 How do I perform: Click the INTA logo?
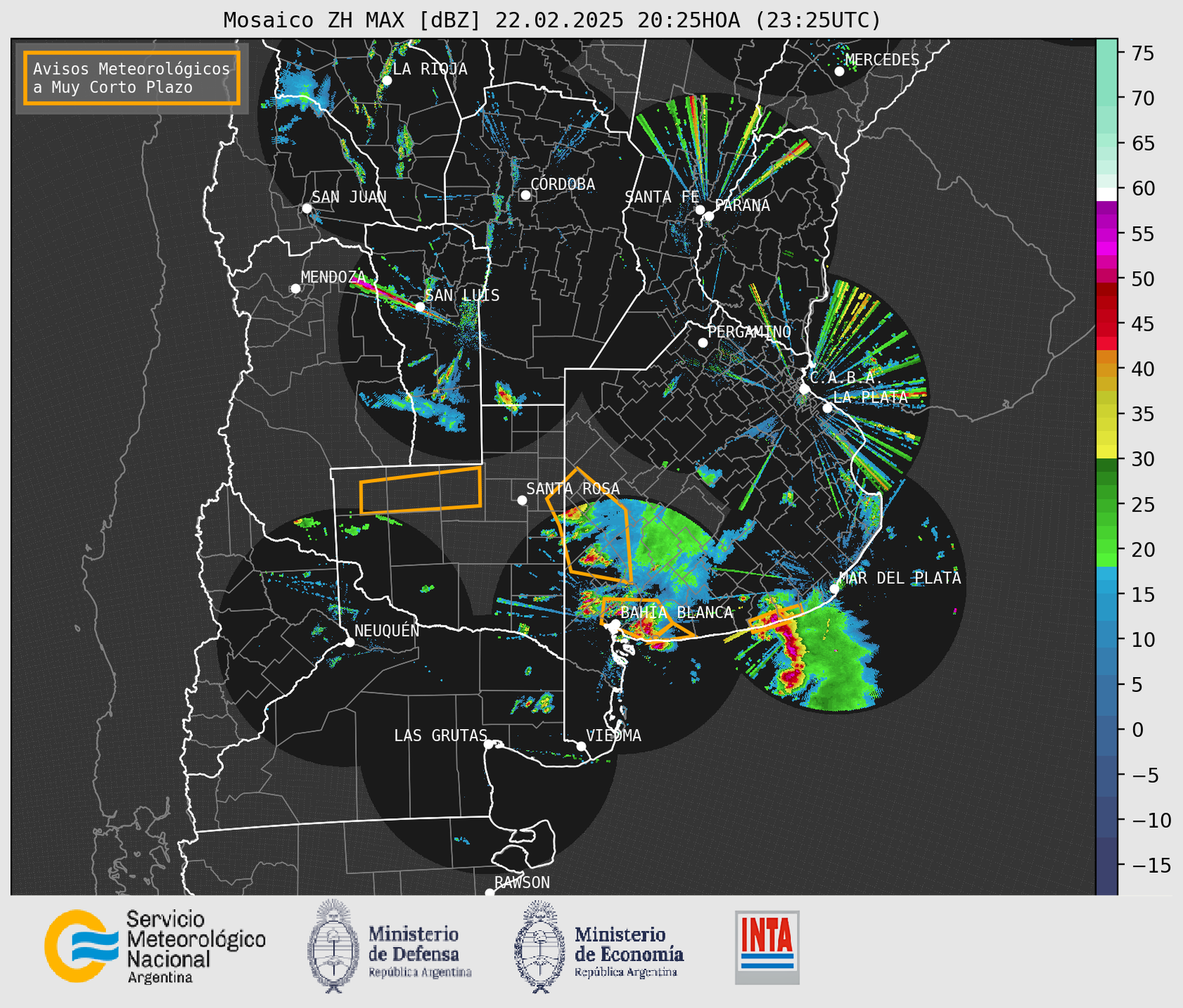767,947
